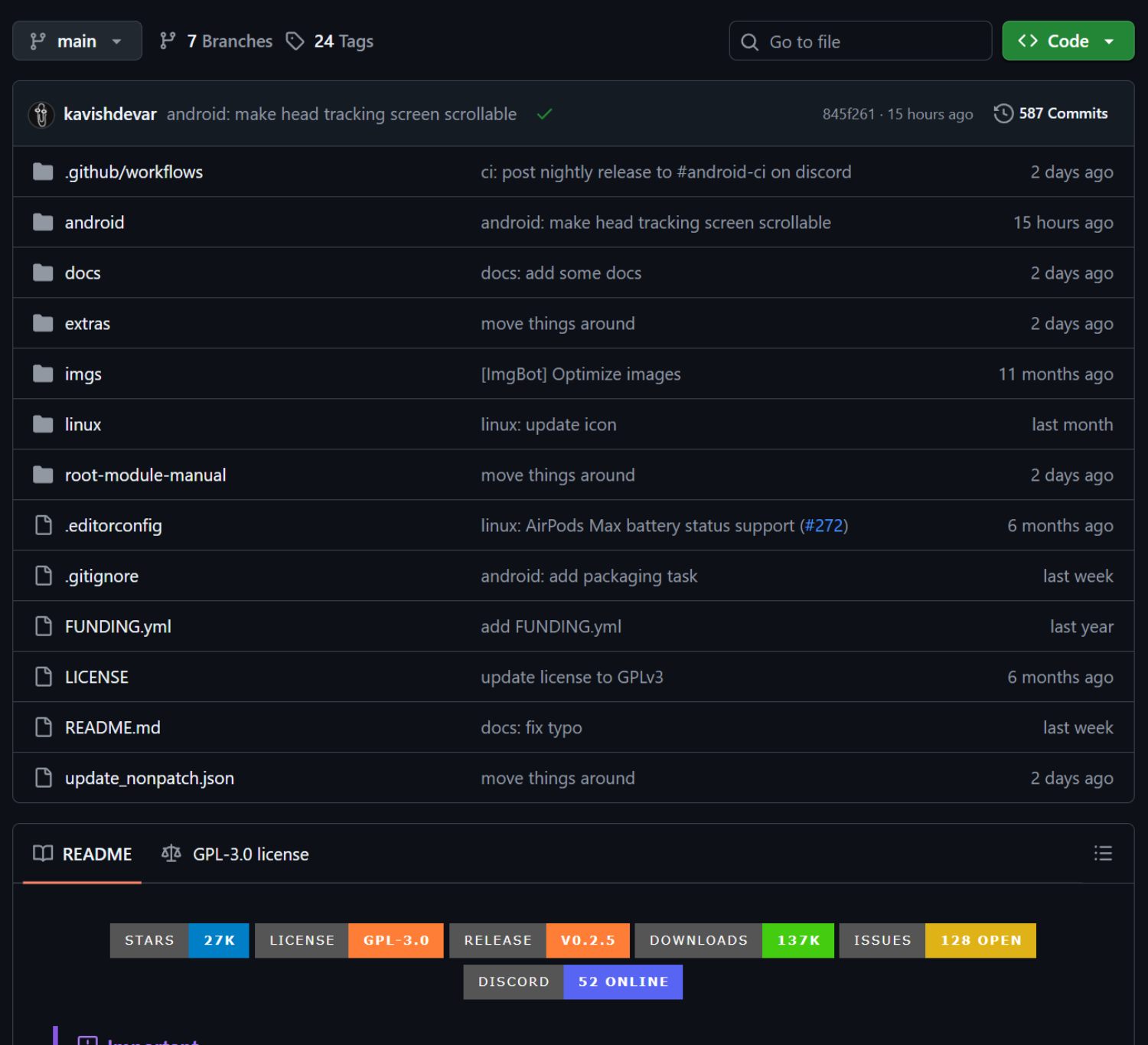Open the LICENSE file
The width and height of the screenshot is (1148, 1045).
click(96, 678)
